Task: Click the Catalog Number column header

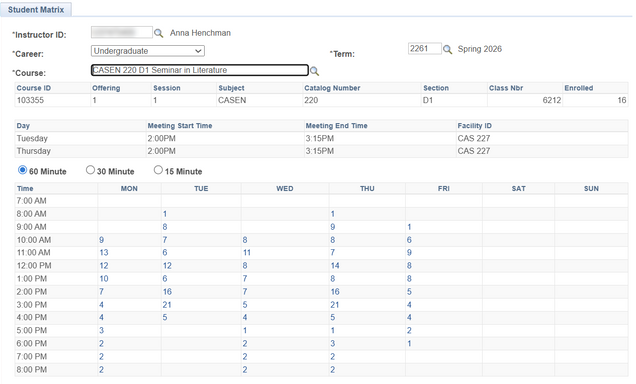Action: click(332, 88)
